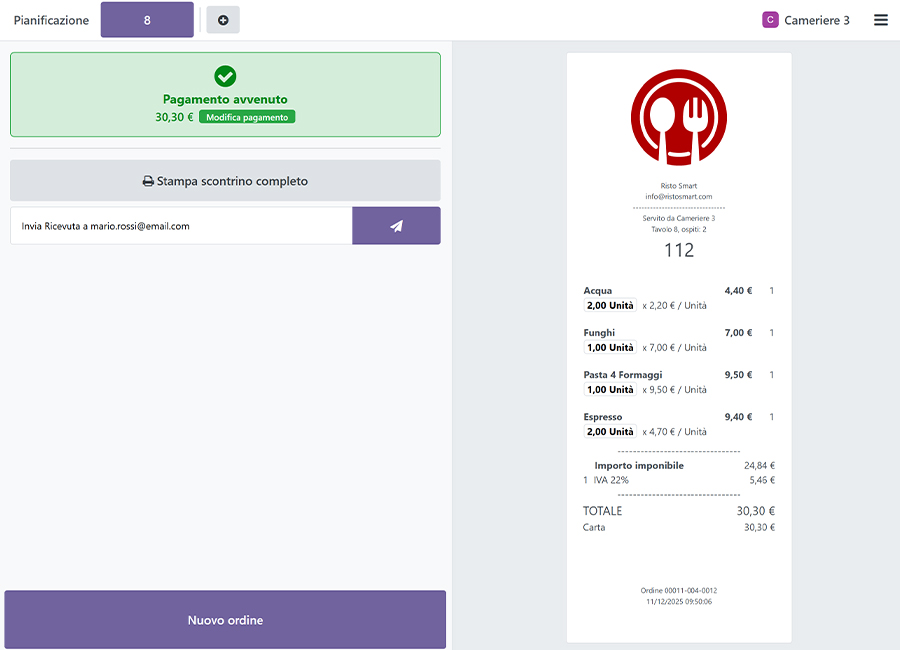
Task: Select the Funghi item on receipt
Action: 599,333
